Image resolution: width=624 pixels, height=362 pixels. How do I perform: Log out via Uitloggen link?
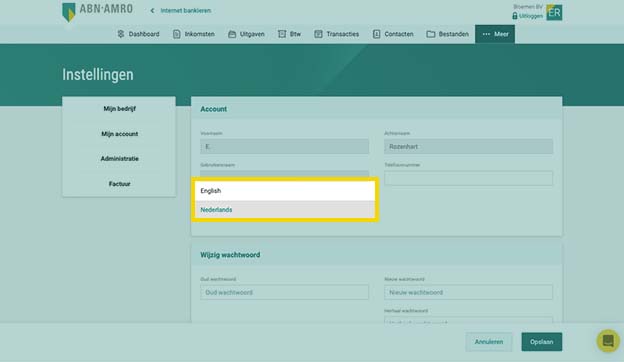[531, 16]
